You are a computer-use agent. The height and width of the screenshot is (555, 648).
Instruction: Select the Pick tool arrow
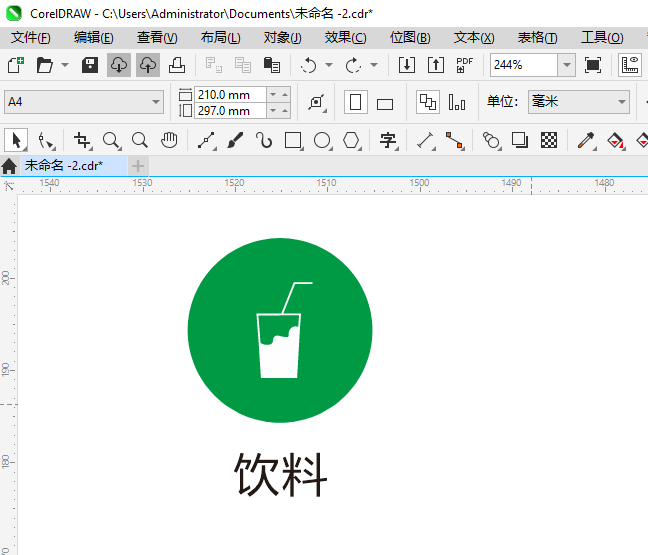tap(16, 140)
